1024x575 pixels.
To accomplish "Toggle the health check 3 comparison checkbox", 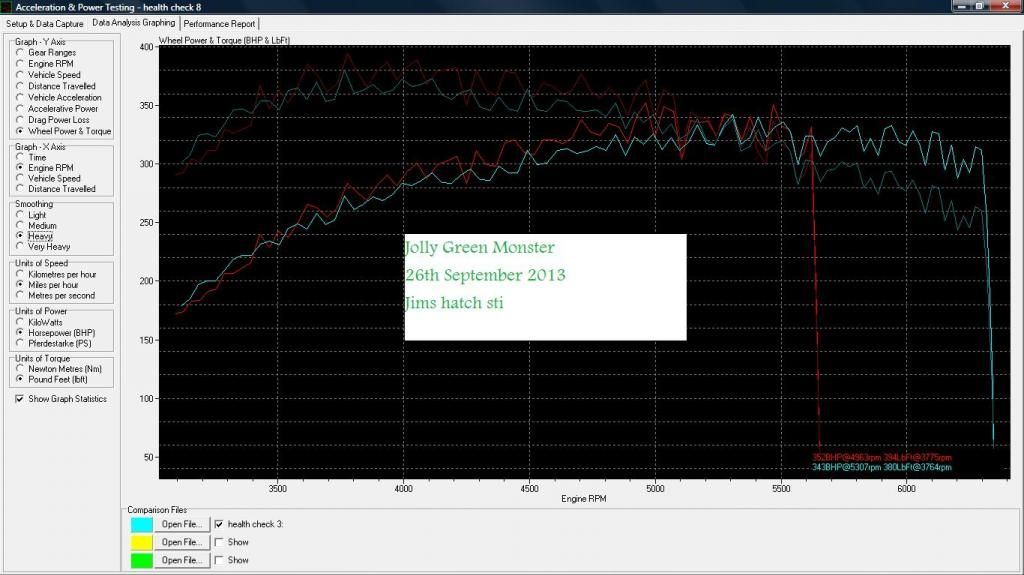I will point(220,523).
